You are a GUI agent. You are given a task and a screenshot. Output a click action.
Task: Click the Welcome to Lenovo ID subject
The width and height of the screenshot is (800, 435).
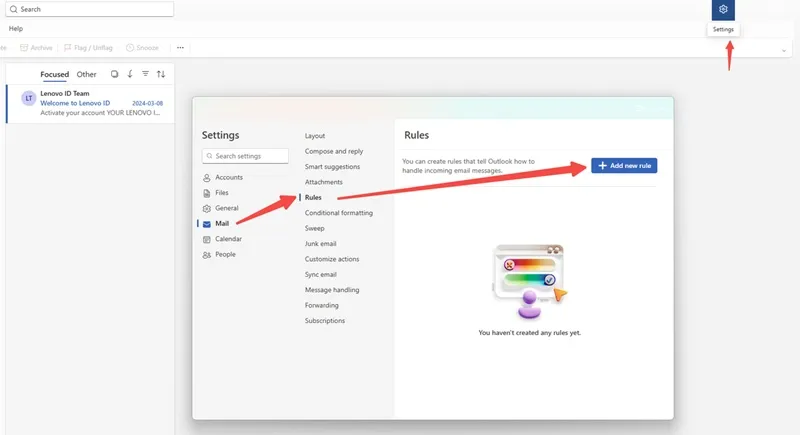(75, 103)
